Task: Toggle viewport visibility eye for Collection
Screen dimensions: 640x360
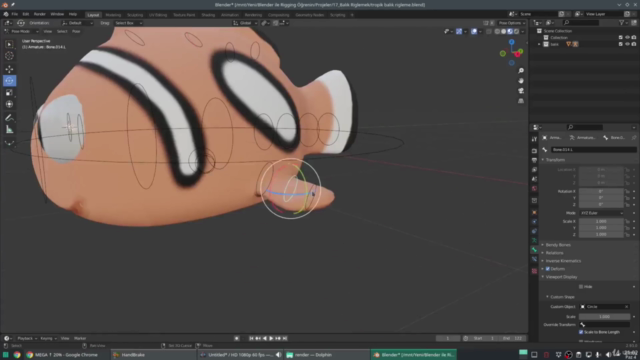Action: (x=627, y=38)
